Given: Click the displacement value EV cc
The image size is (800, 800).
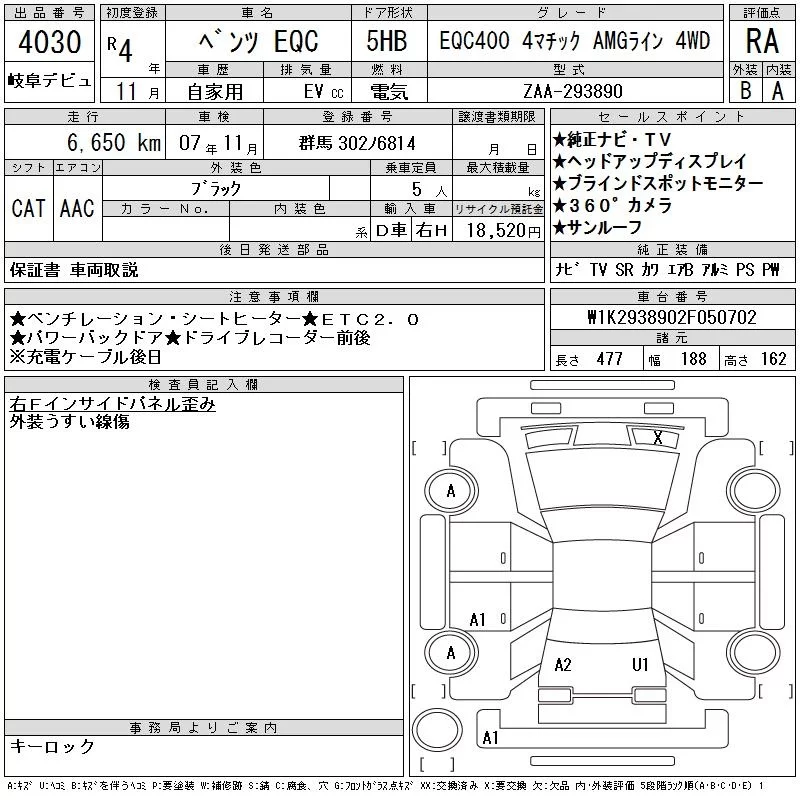Looking at the screenshot, I should click(323, 92).
